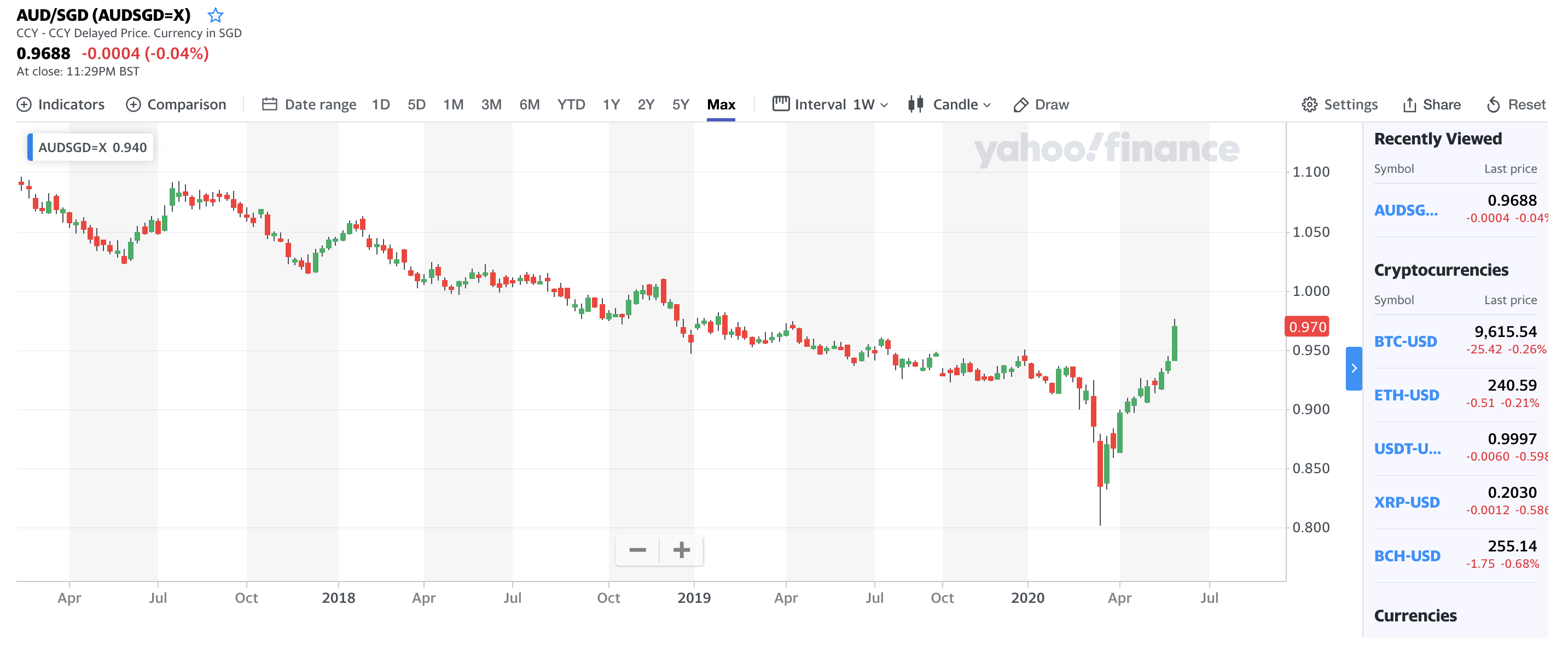Activate the Draw pencil tool
Viewport: 1568px width, 663px height.
click(1042, 104)
